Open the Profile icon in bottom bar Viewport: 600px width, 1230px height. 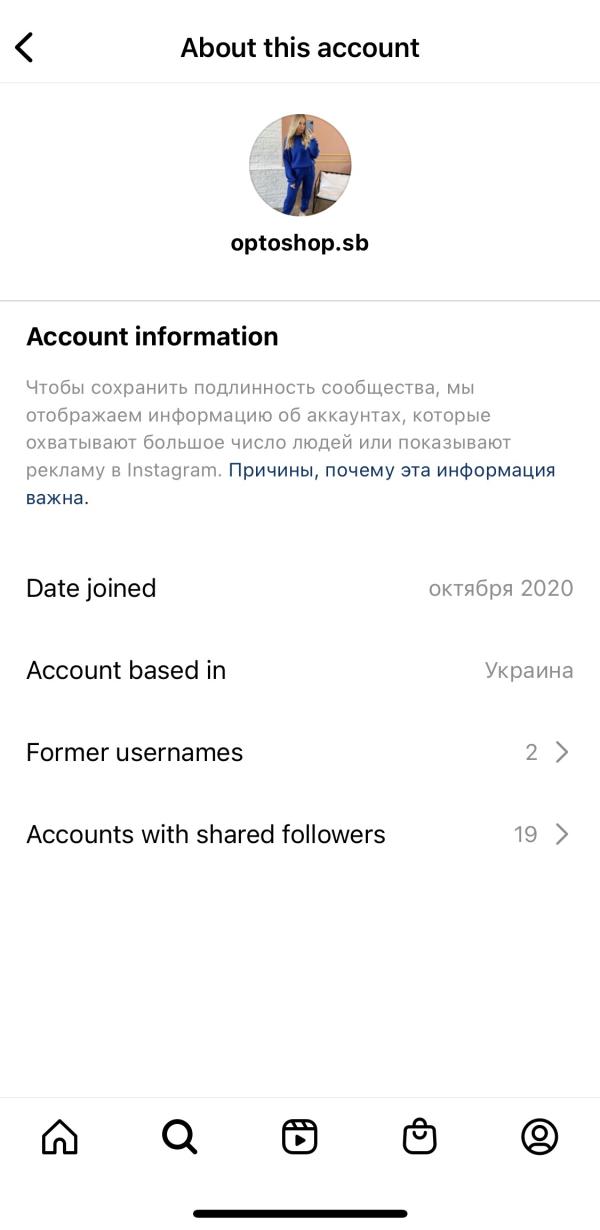pyautogui.click(x=540, y=1137)
